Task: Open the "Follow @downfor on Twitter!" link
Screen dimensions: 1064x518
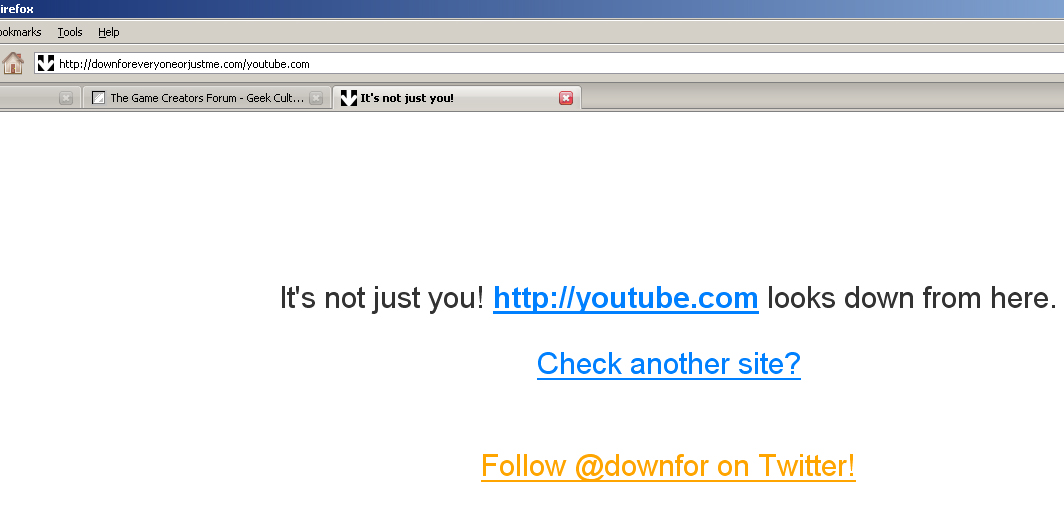Action: (x=668, y=466)
